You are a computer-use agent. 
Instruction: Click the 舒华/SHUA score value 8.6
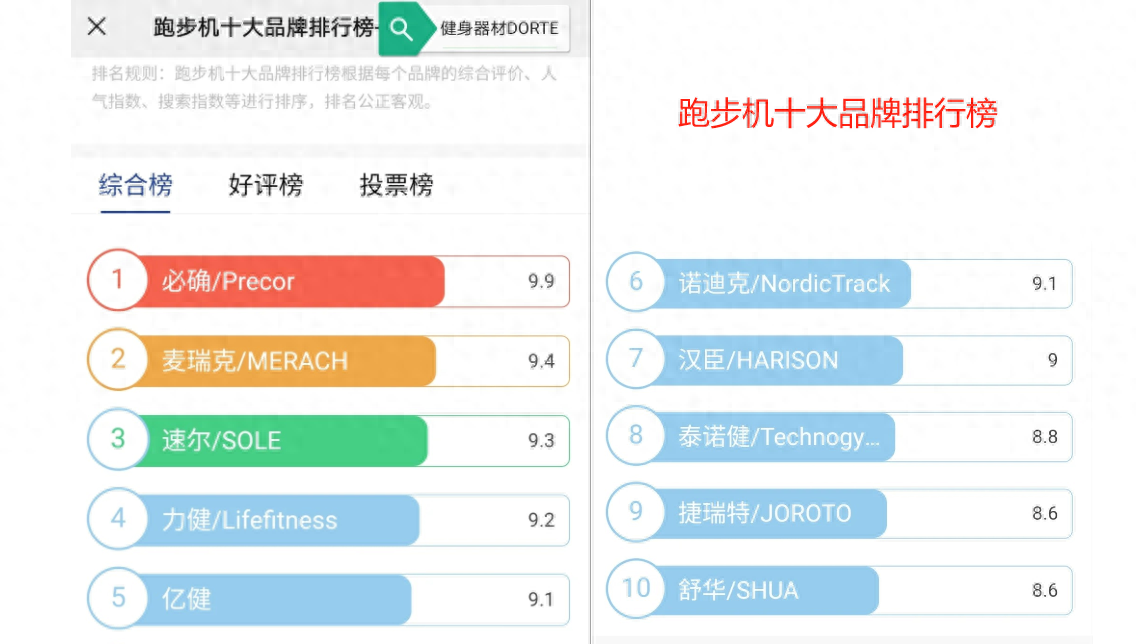[1046, 590]
